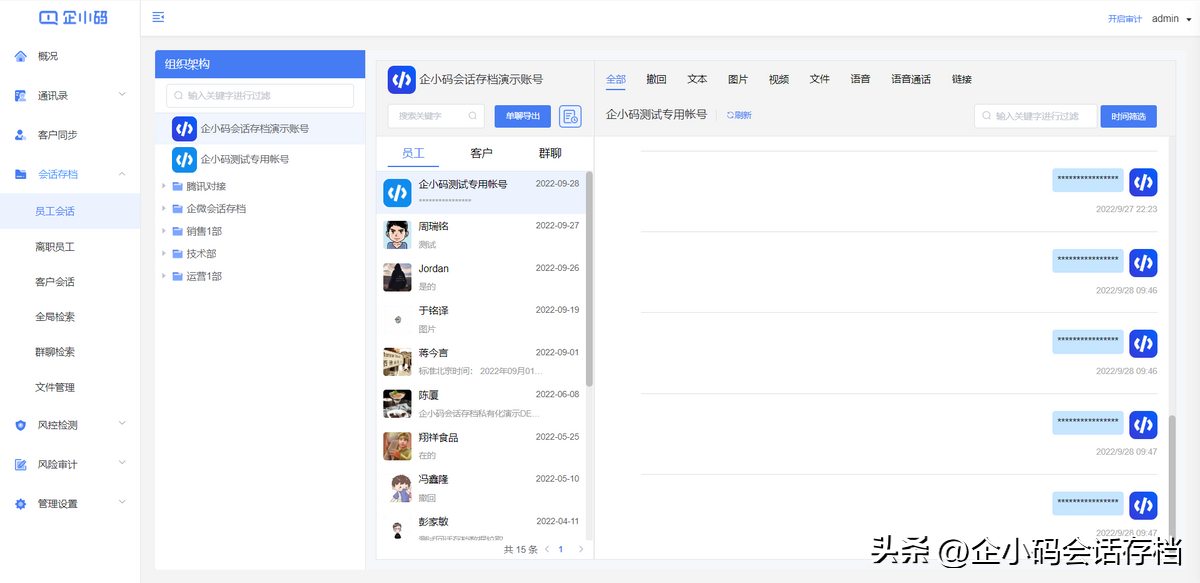This screenshot has width=1200, height=583.
Task: Click the 通讯录 contacts icon in the sidebar
Action: click(21, 96)
